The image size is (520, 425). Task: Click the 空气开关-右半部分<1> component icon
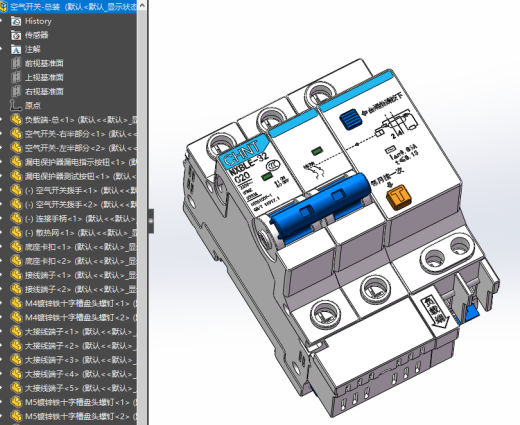(16, 134)
